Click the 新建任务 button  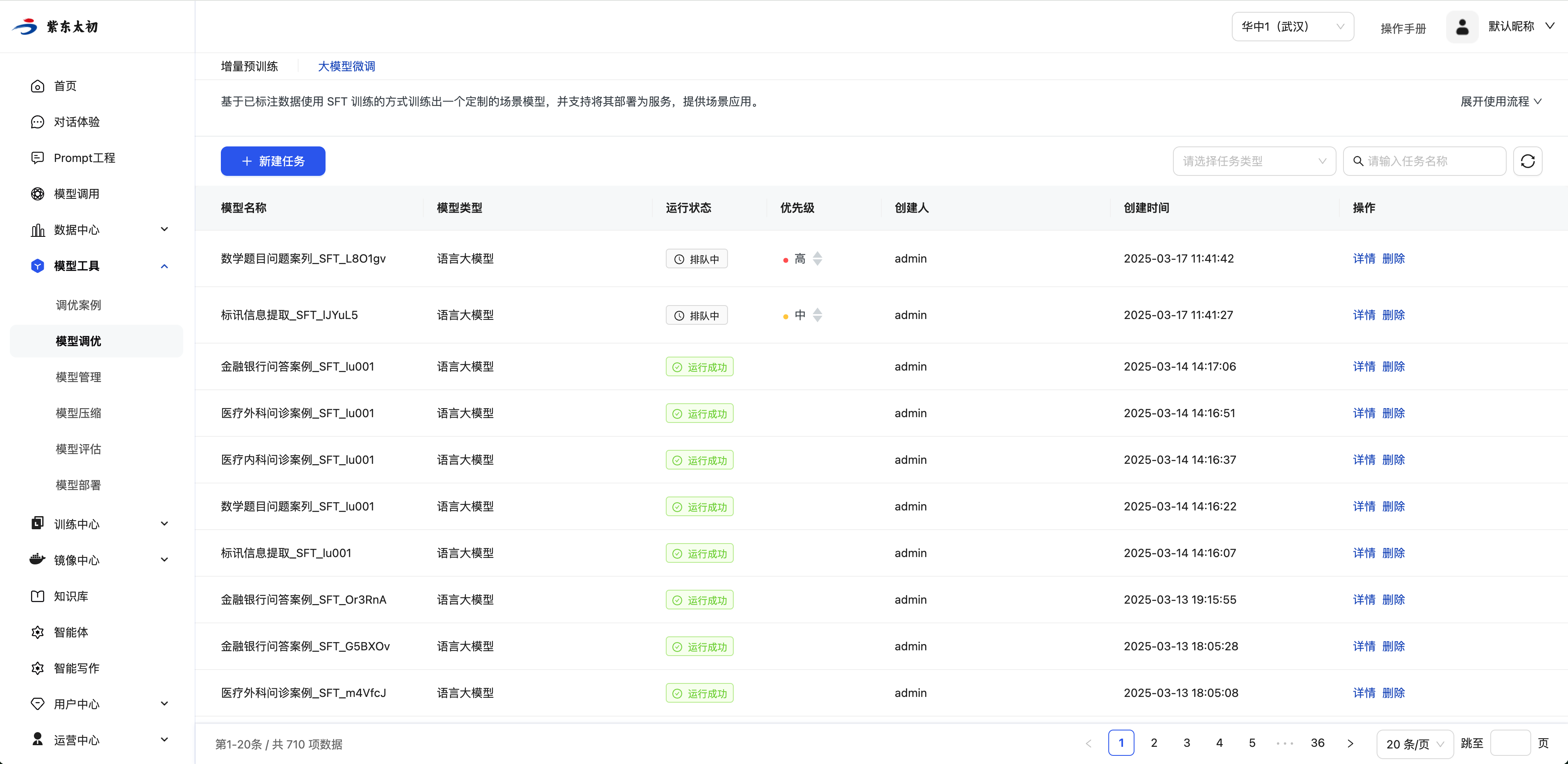(x=273, y=161)
